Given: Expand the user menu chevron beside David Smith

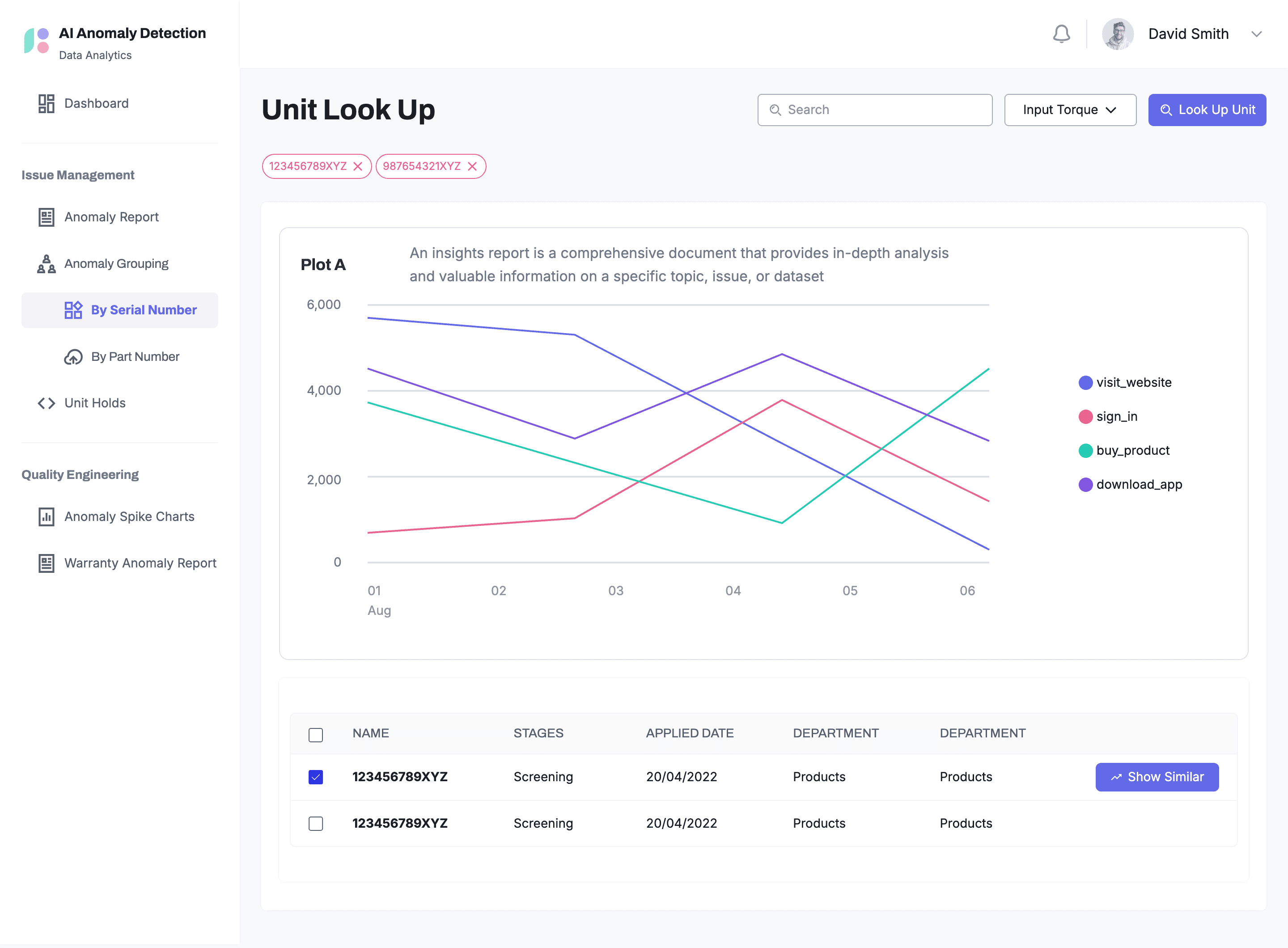Looking at the screenshot, I should pos(1256,34).
